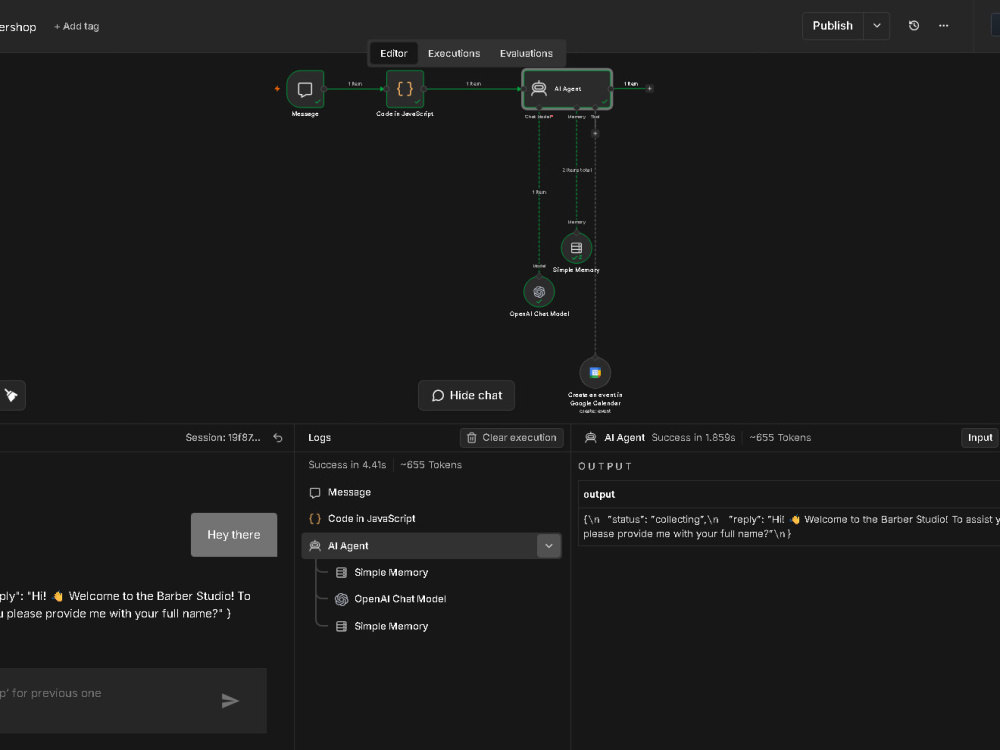Select last Simple Memory log entry
Image resolution: width=1000 pixels, height=750 pixels.
tap(391, 626)
